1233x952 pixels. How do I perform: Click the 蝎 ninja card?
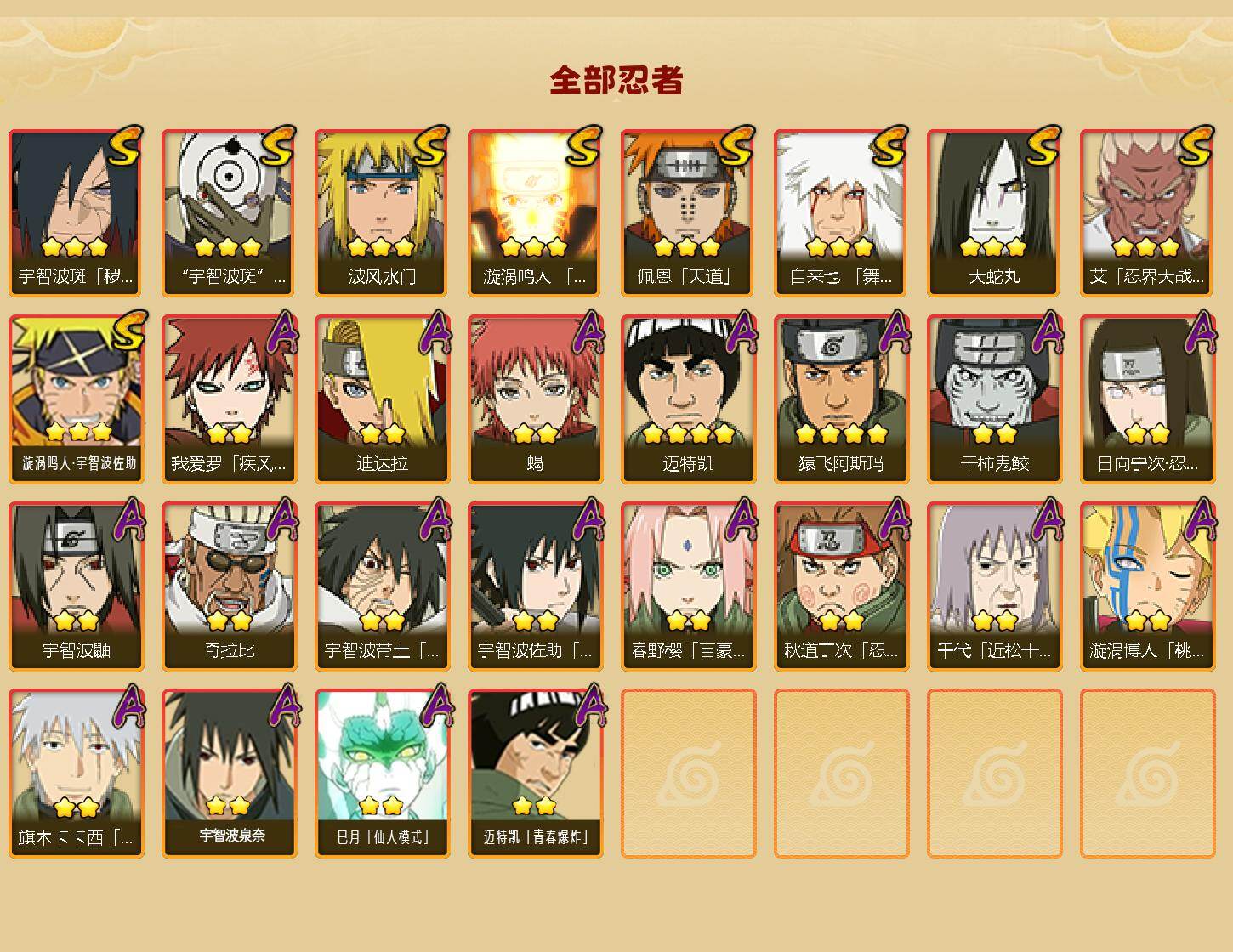535,399
